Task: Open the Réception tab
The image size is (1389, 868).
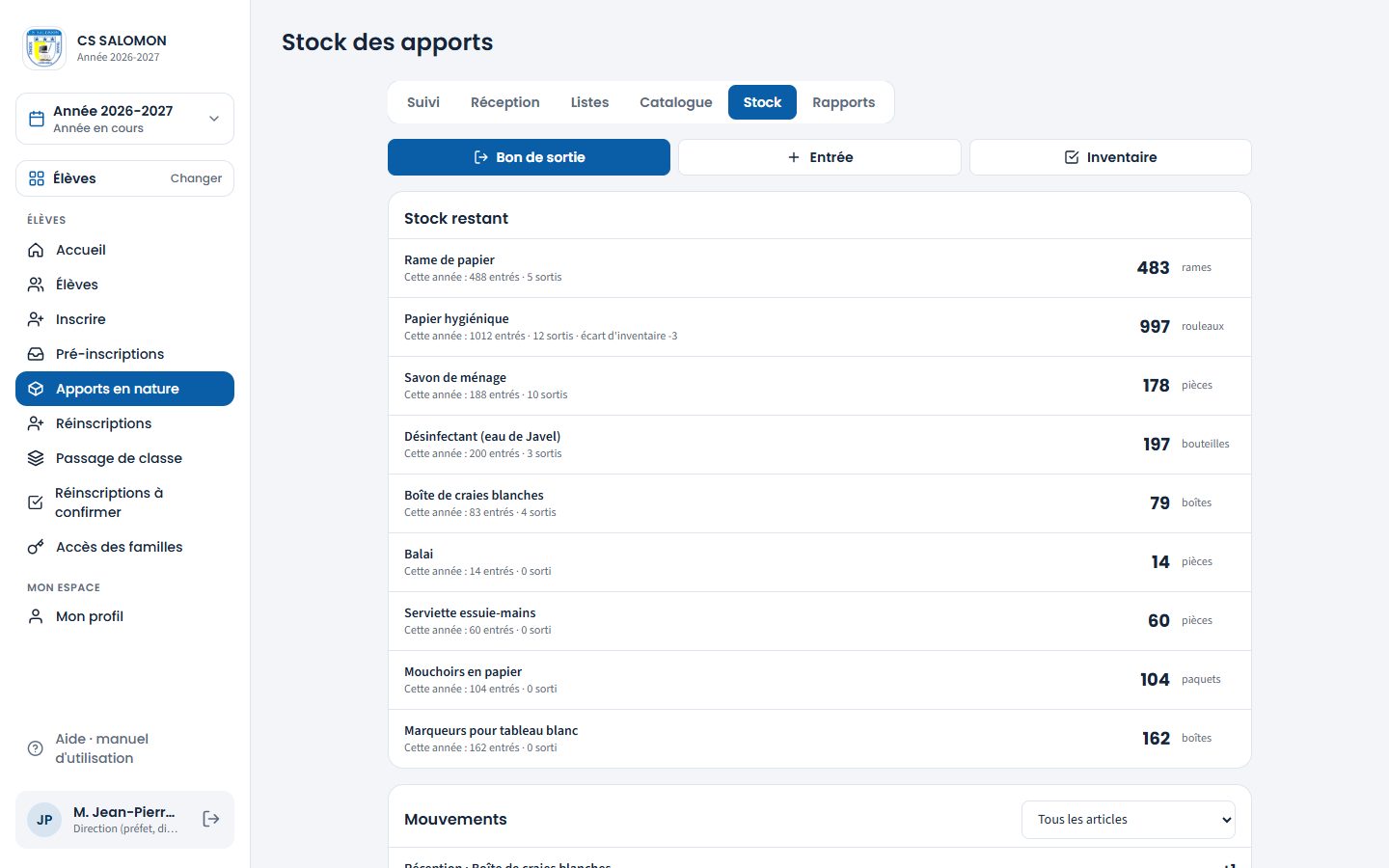Action: click(505, 102)
